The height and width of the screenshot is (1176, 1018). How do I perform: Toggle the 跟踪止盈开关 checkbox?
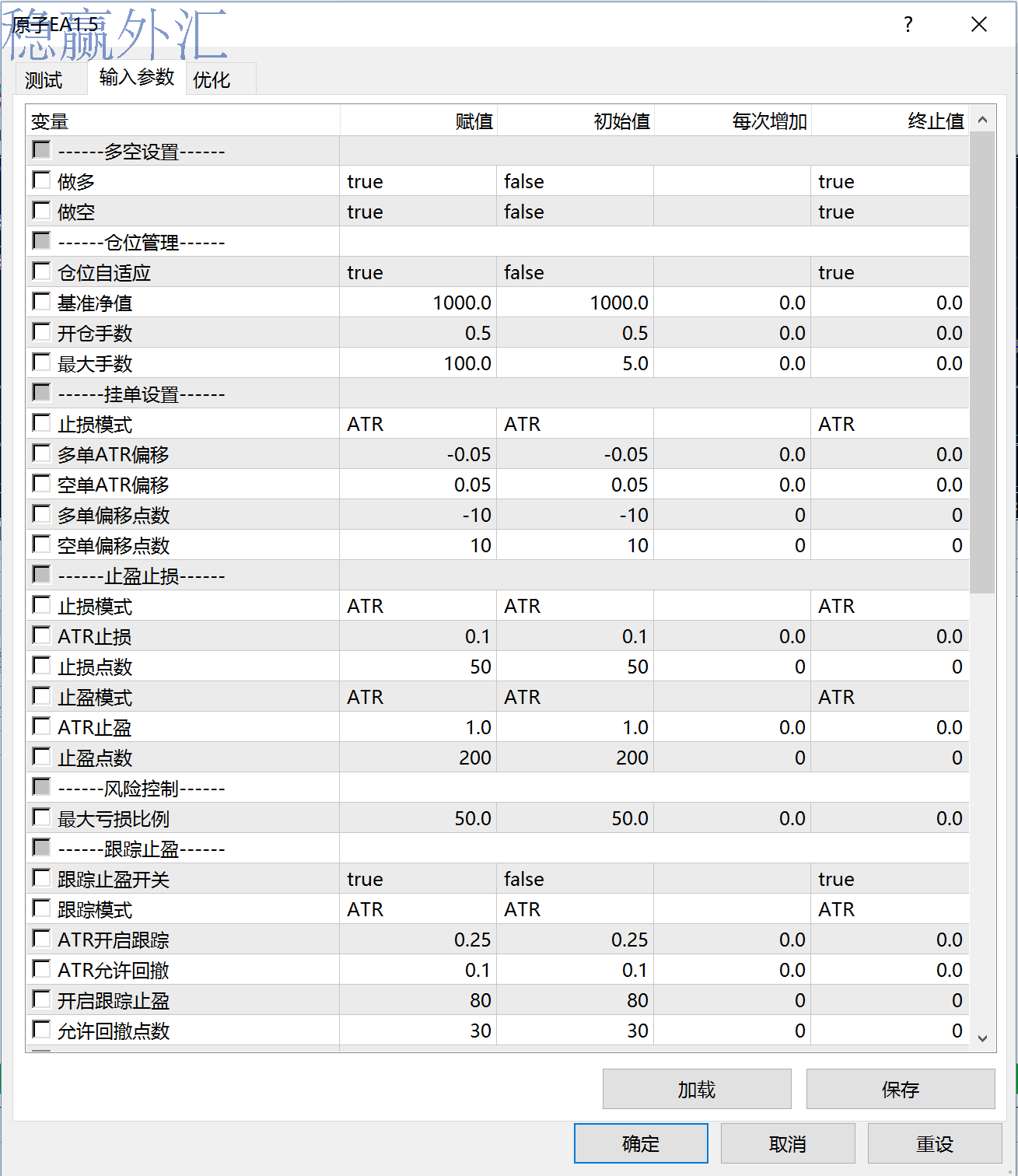pos(41,877)
